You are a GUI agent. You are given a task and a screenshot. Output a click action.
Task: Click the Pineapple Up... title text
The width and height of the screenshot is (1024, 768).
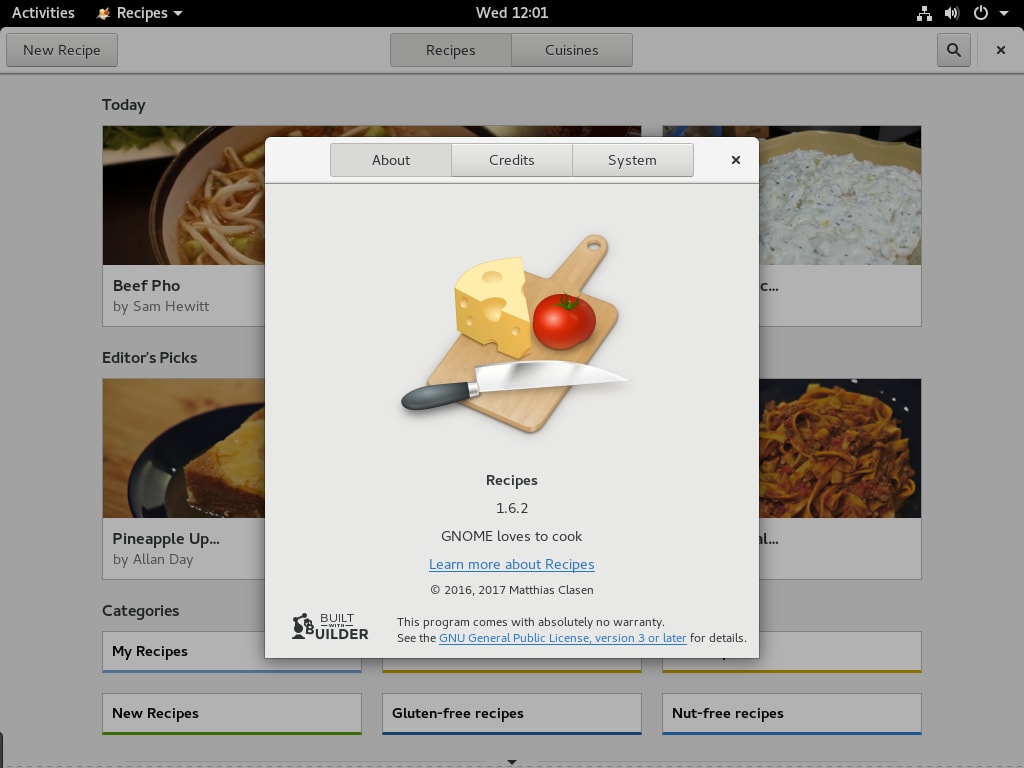point(166,539)
